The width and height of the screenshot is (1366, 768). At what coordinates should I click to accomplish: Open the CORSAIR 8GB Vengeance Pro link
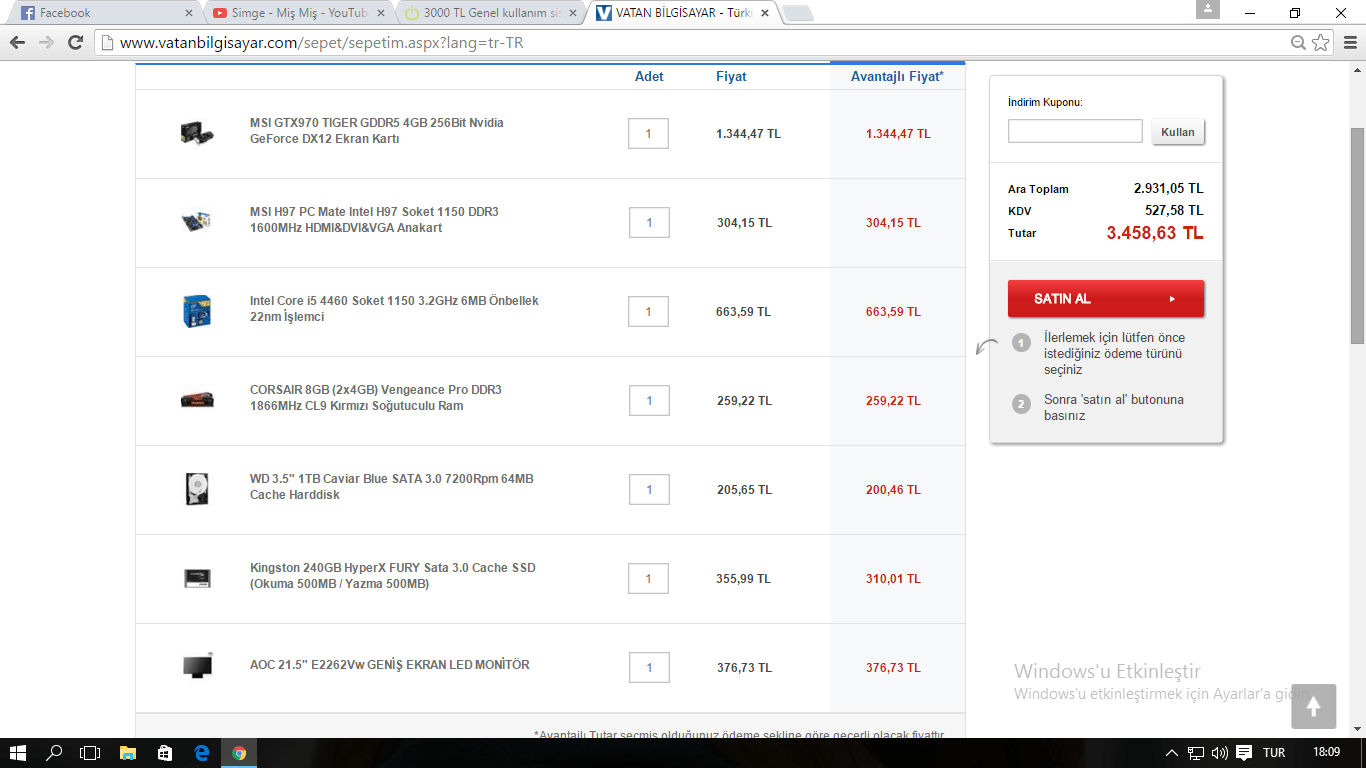[376, 398]
